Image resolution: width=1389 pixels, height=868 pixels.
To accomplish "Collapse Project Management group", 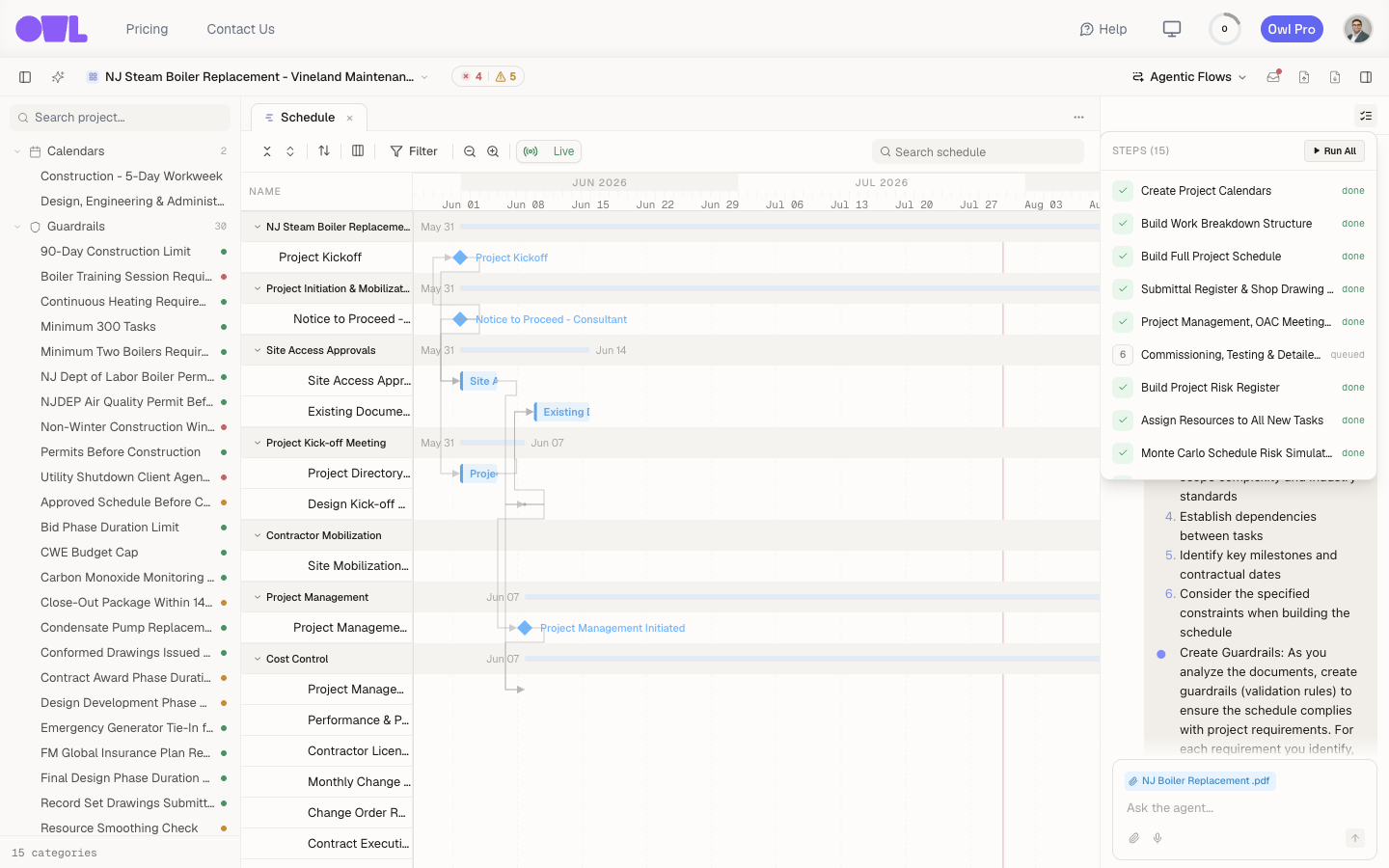I will coord(258,597).
